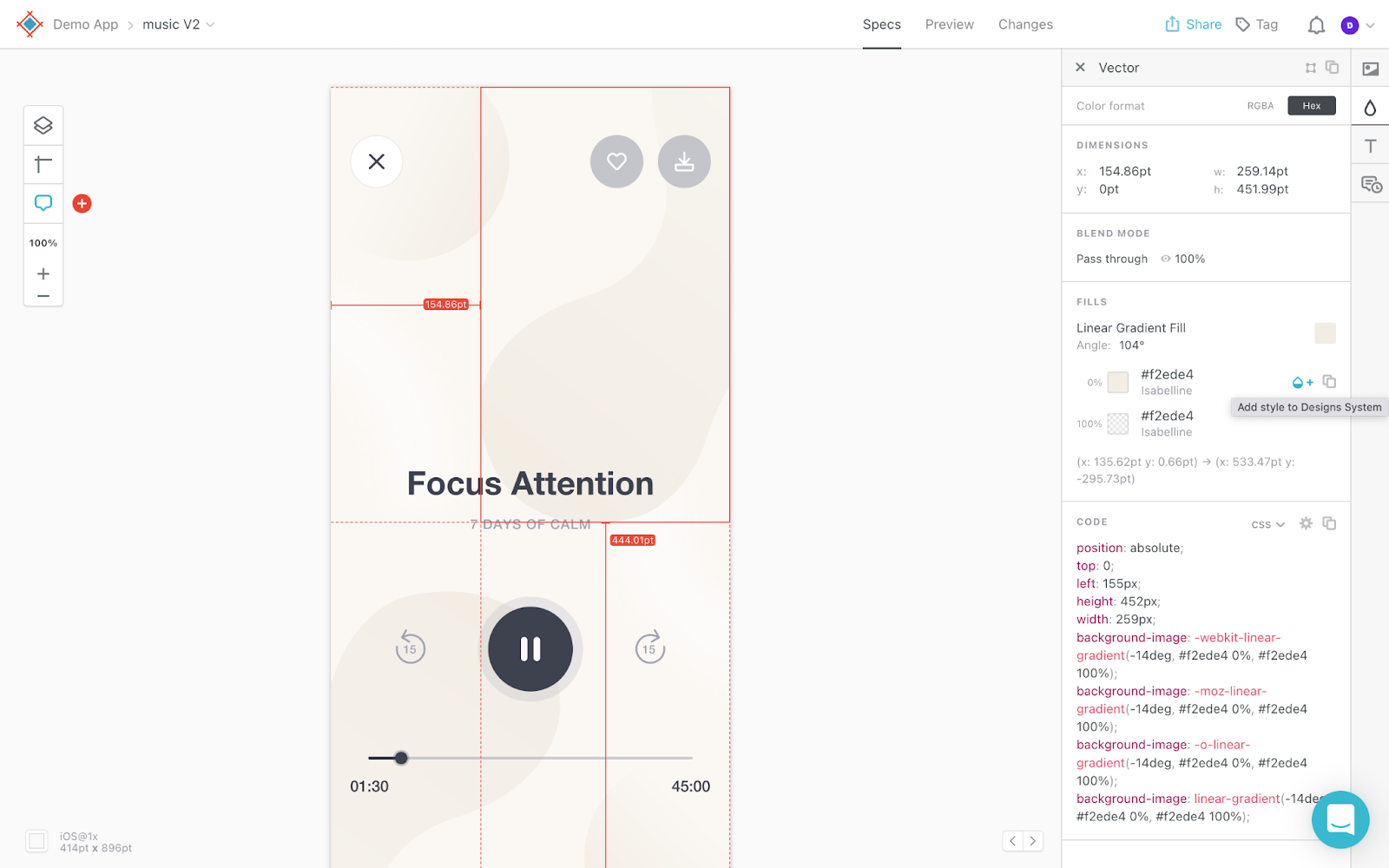The height and width of the screenshot is (868, 1389).
Task: Switch to the Changes tab
Action: 1025,24
